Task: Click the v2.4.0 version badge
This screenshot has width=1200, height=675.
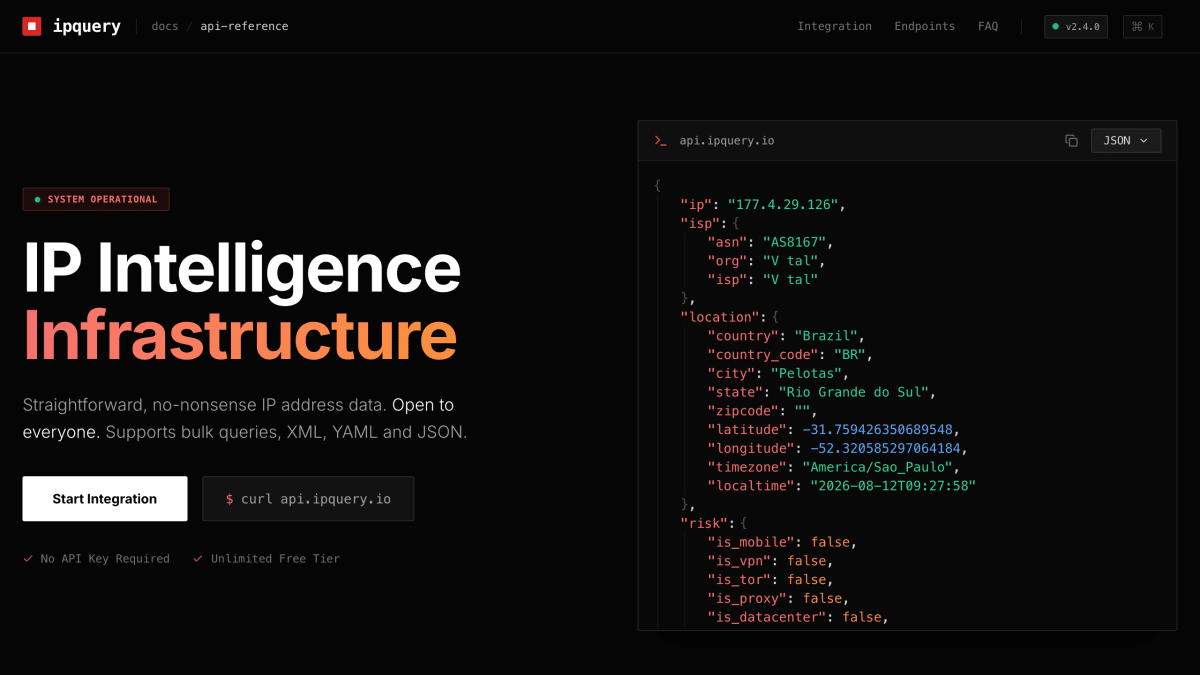Action: 1076,27
